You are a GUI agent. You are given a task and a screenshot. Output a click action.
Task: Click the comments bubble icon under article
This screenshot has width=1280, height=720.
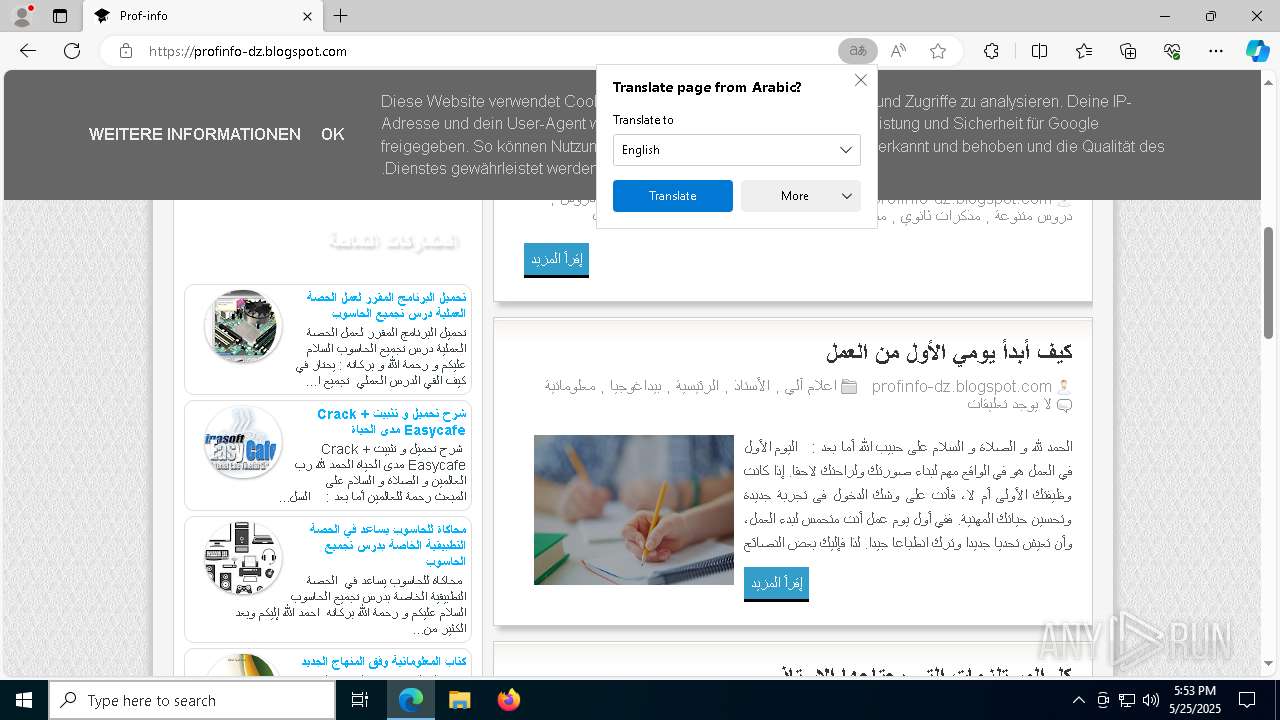[1064, 405]
